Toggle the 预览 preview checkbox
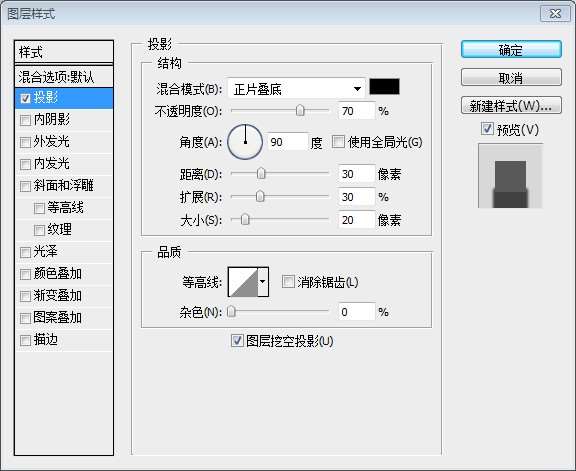 487,129
